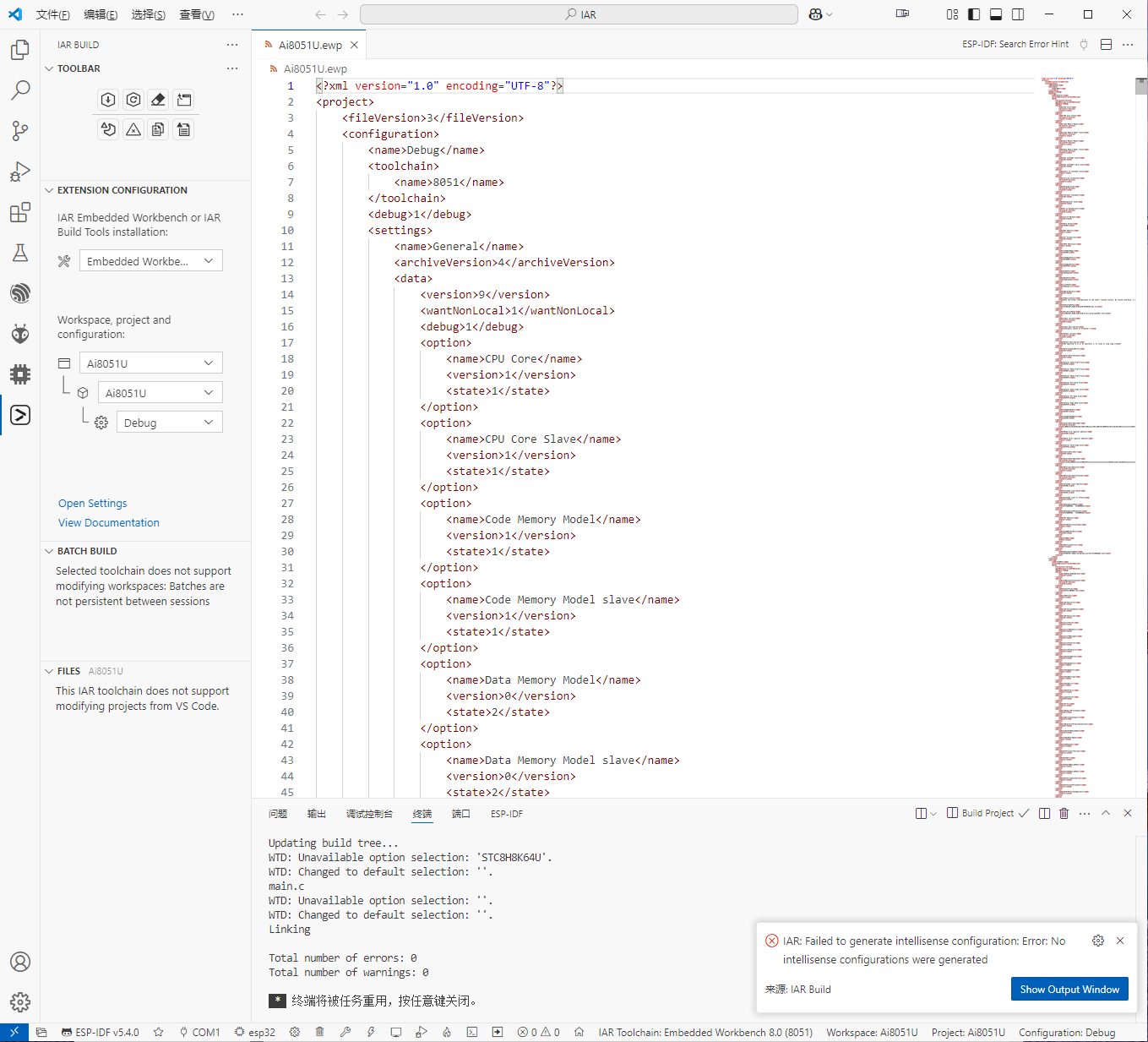Open the 选择(S) menu
Screen dimensions: 1148x1042
(x=148, y=14)
